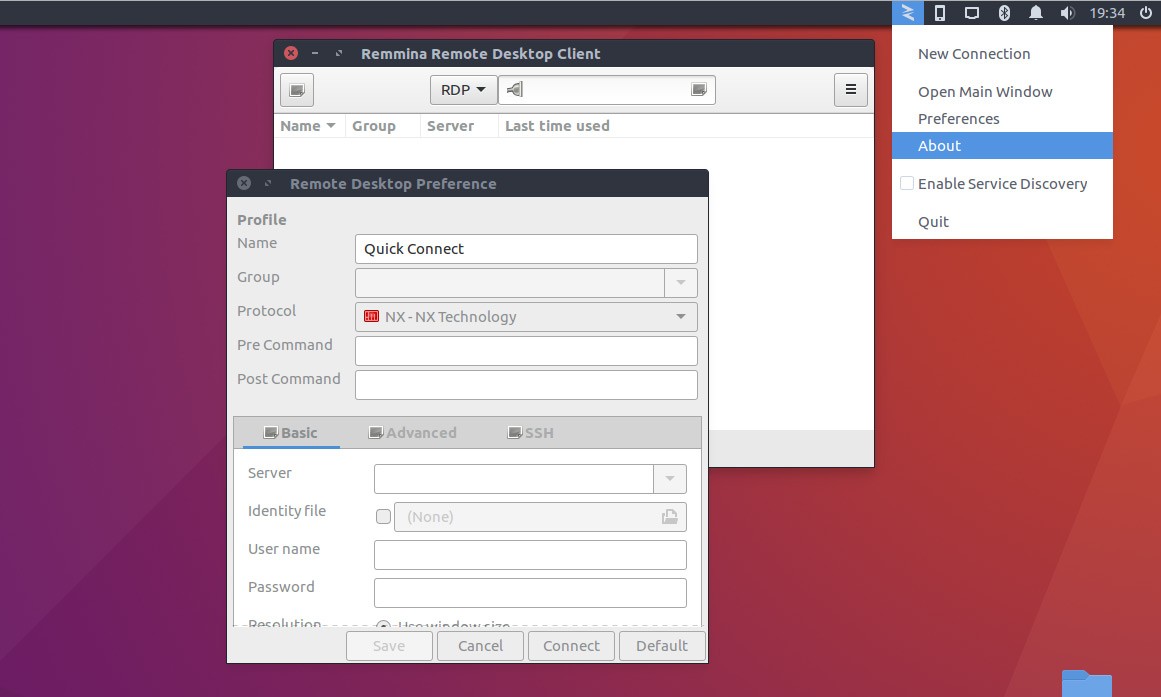This screenshot has width=1161, height=697.
Task: Expand the Server history dropdown arrow
Action: click(x=670, y=478)
